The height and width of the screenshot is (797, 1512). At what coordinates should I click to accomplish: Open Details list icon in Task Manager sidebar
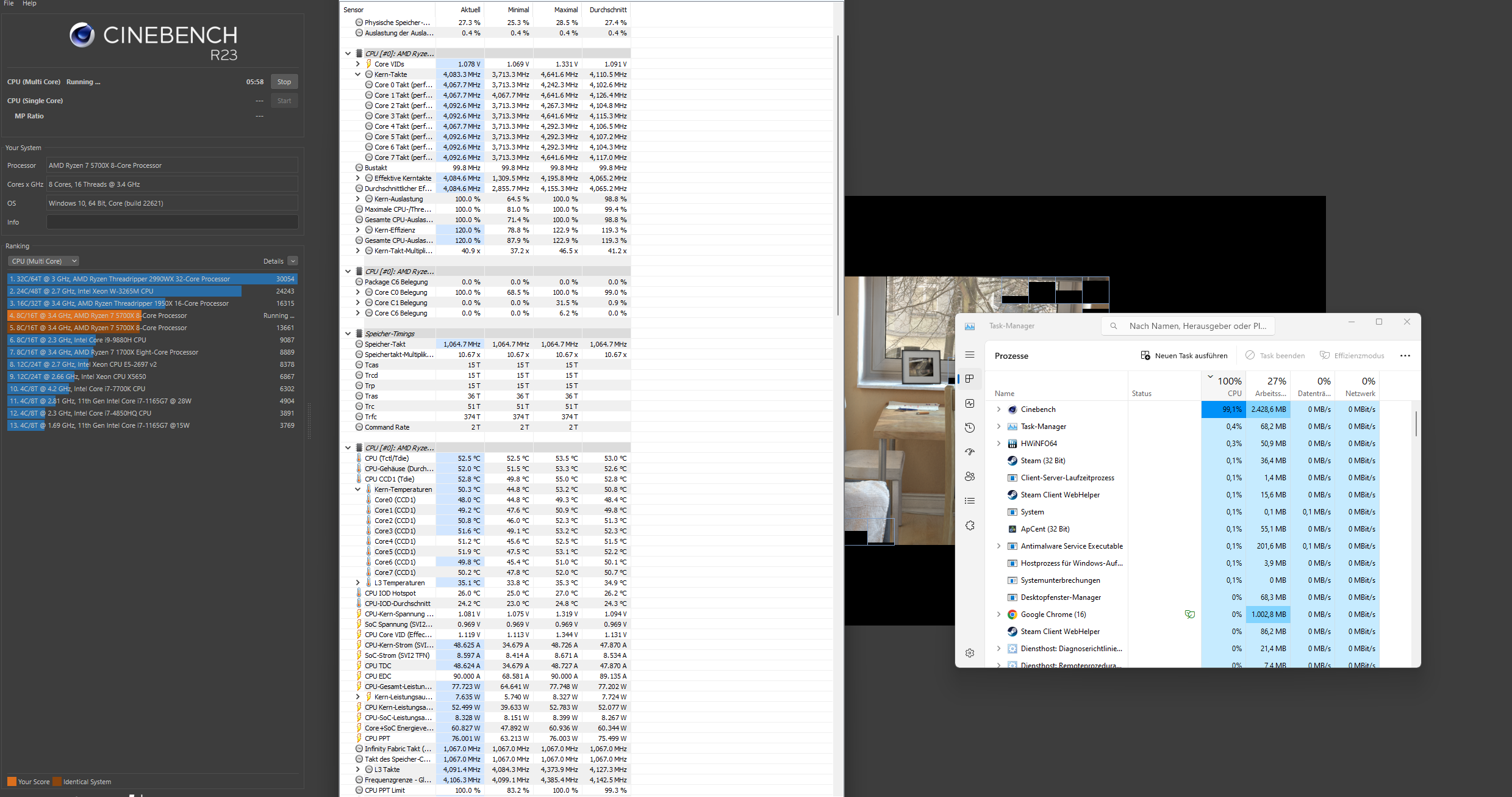(970, 501)
